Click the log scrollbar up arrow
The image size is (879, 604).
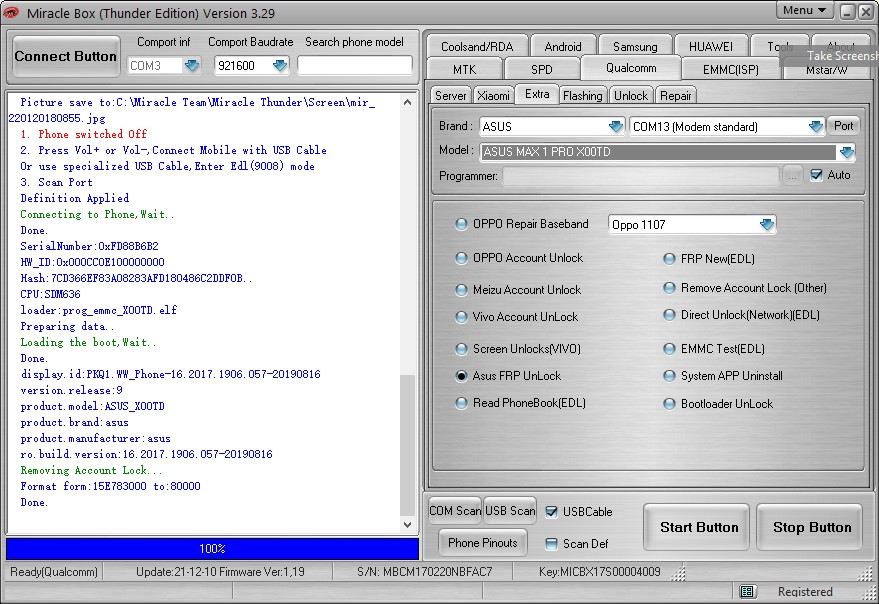pyautogui.click(x=408, y=102)
